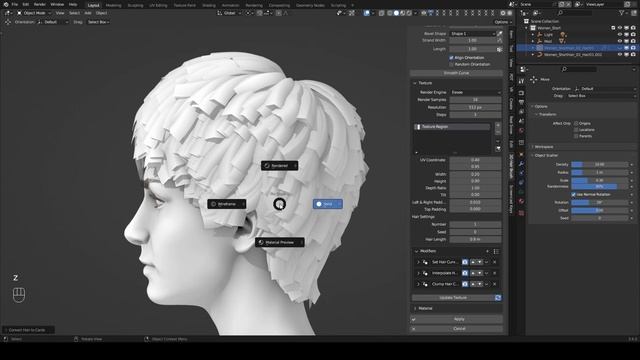Adjust the Randomness slider
This screenshot has width=640, height=360.
(599, 187)
